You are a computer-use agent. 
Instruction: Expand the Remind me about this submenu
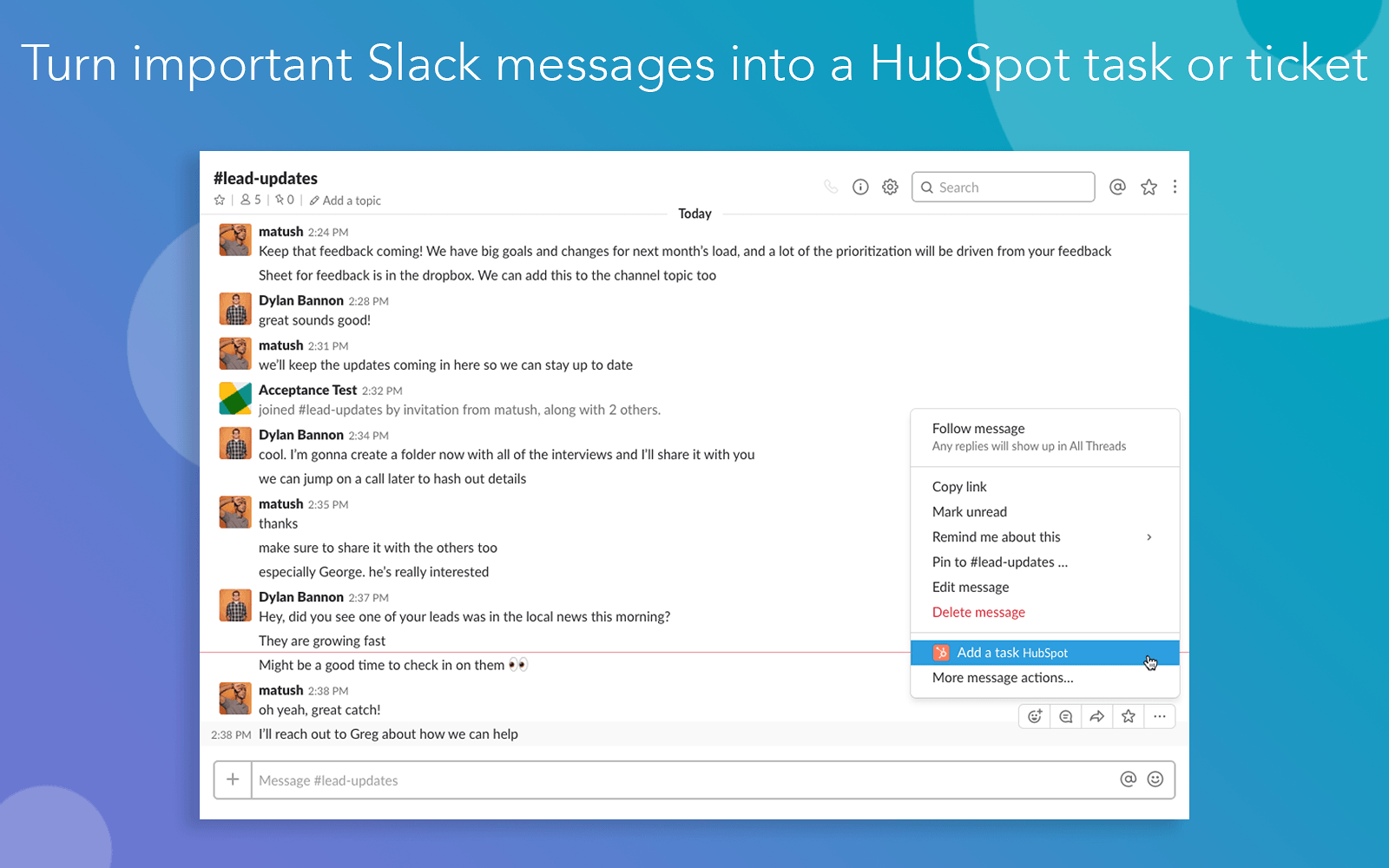(x=996, y=536)
